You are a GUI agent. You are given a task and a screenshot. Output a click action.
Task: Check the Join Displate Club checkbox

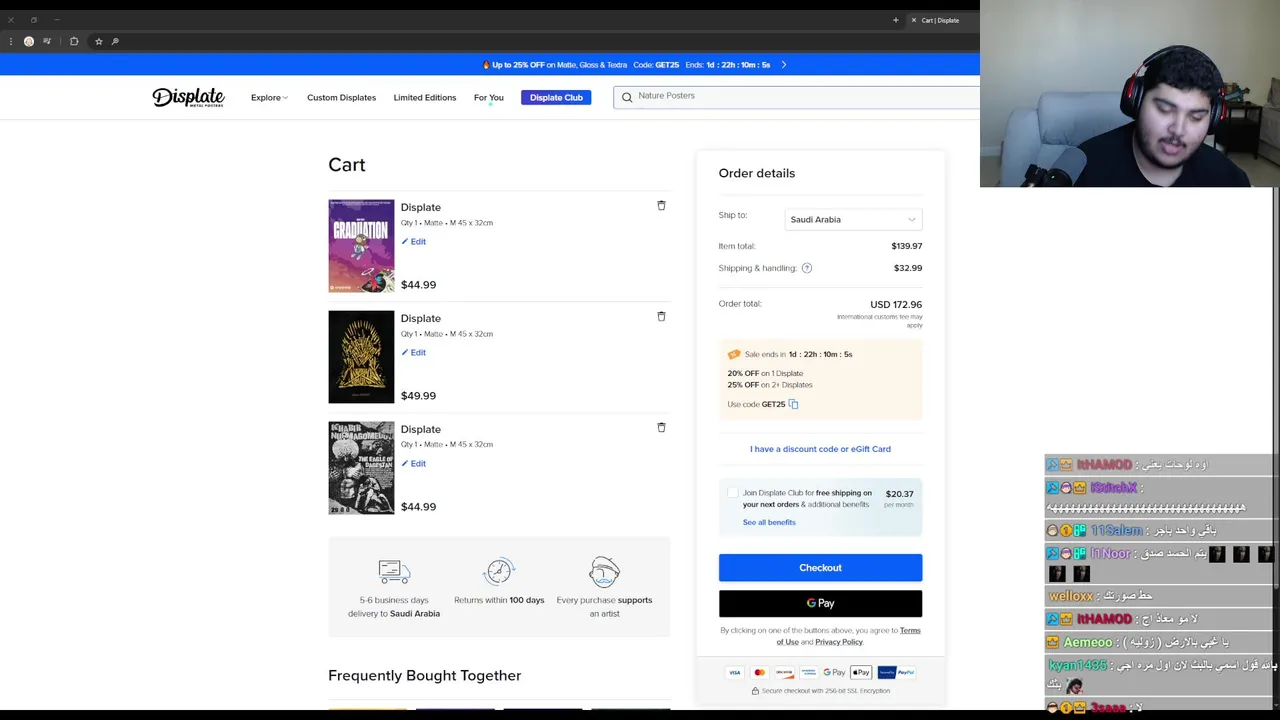733,493
